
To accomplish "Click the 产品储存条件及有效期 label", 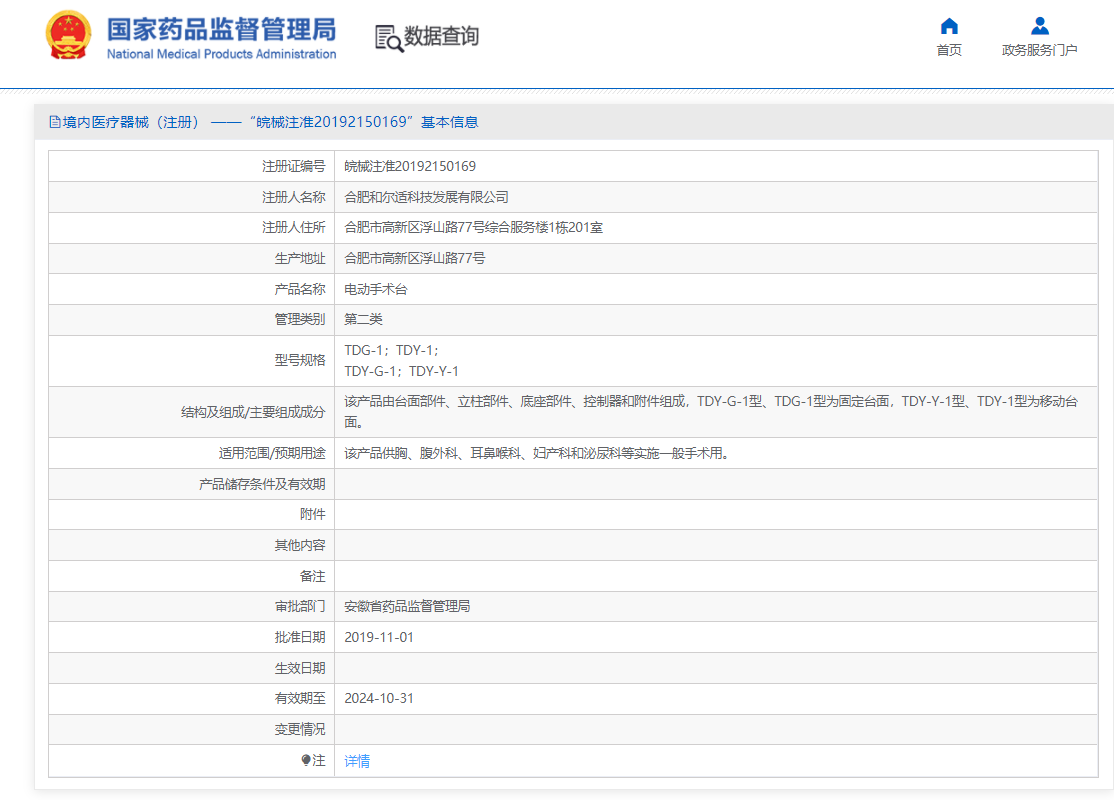I will tap(262, 484).
